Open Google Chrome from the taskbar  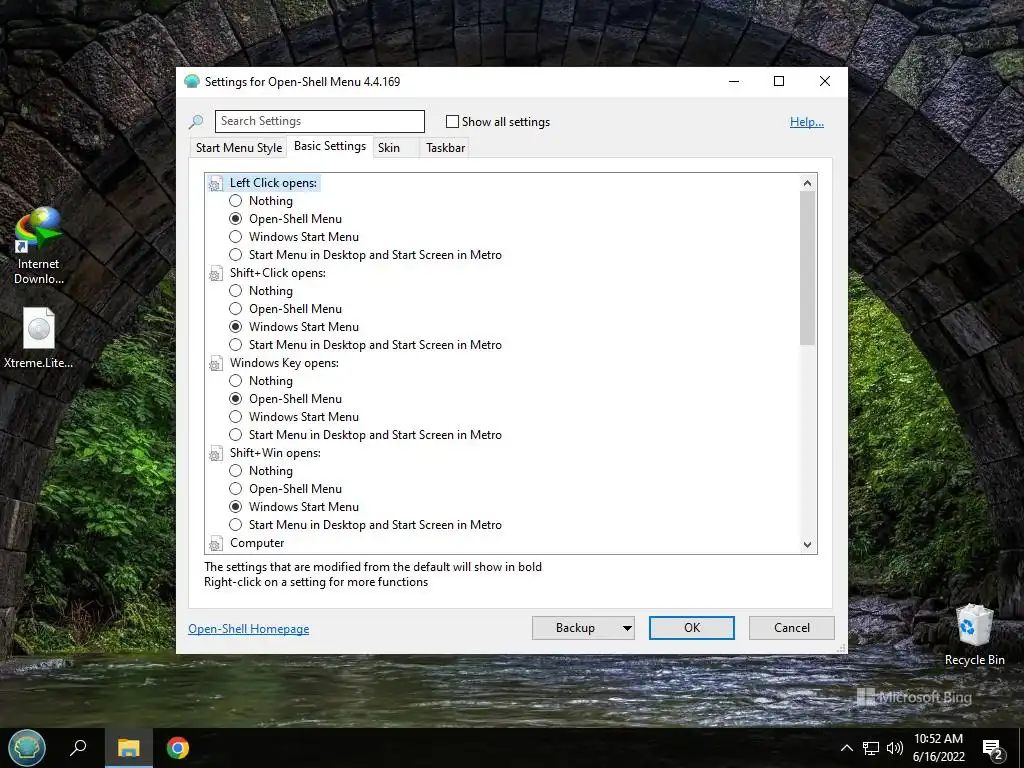click(177, 748)
